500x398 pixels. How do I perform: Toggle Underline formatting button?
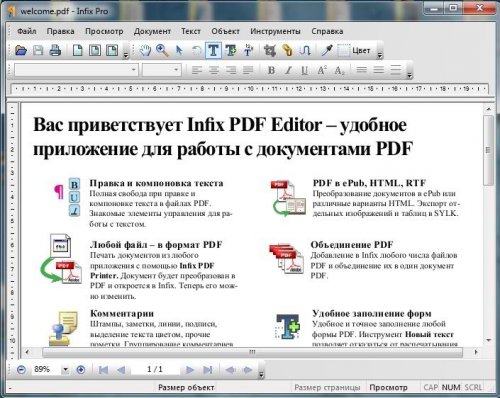[x=305, y=70]
